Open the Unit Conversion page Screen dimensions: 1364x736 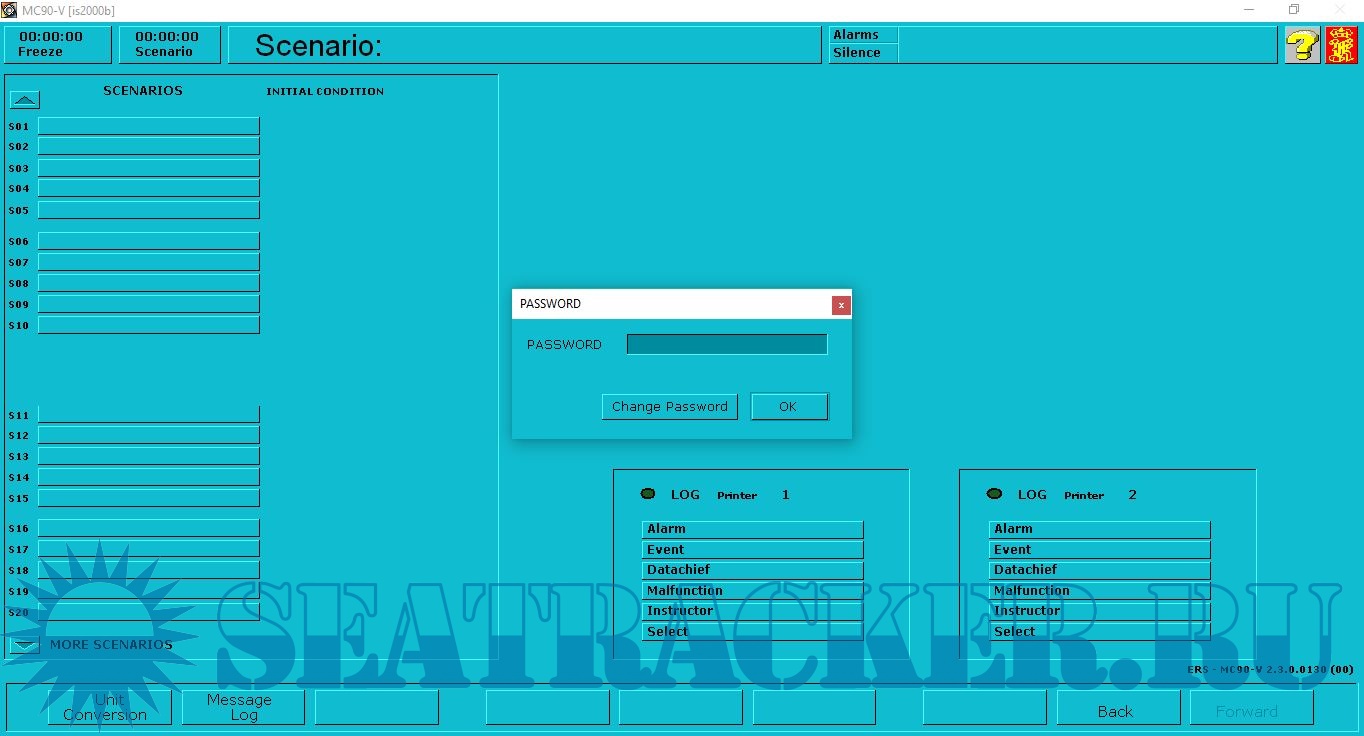point(109,707)
